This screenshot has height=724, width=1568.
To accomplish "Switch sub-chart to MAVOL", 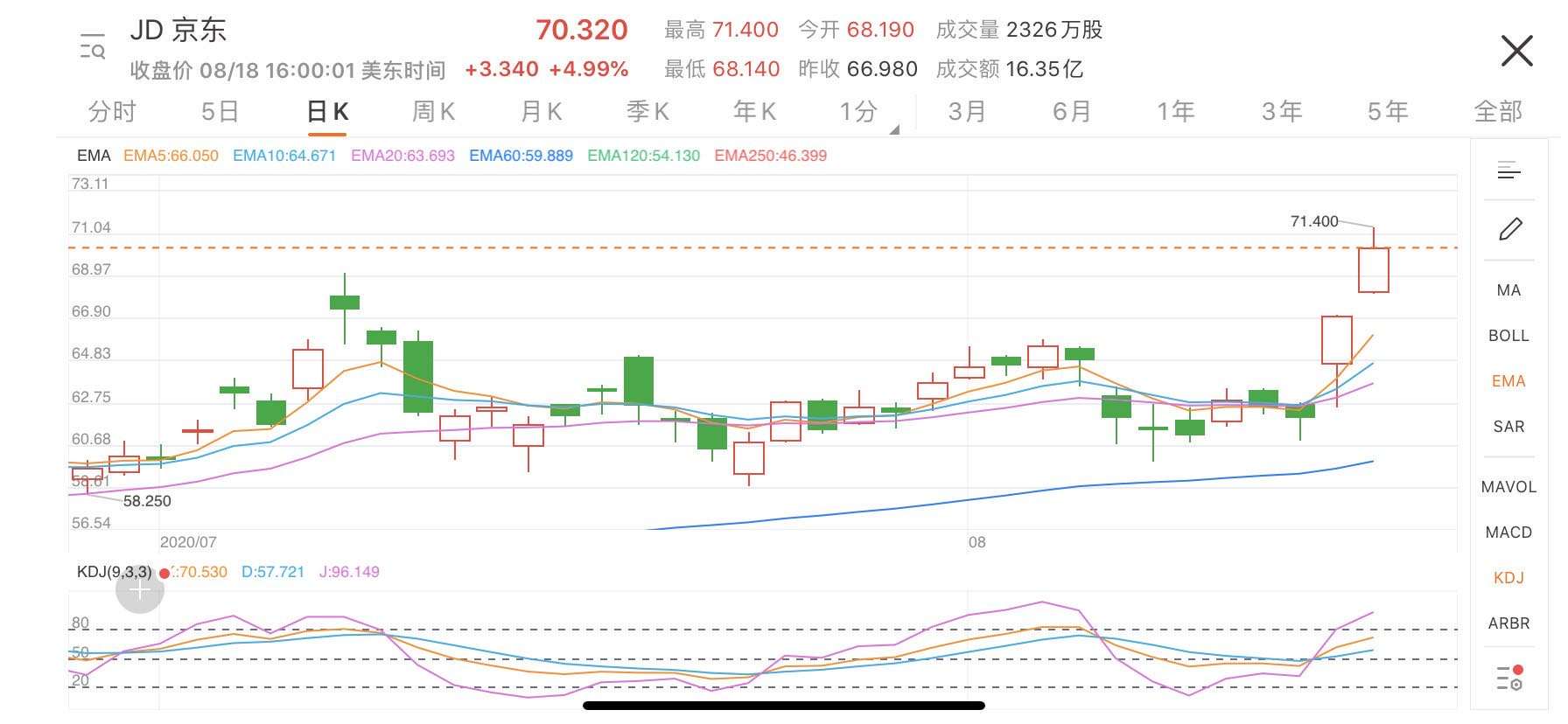I will tap(1508, 487).
